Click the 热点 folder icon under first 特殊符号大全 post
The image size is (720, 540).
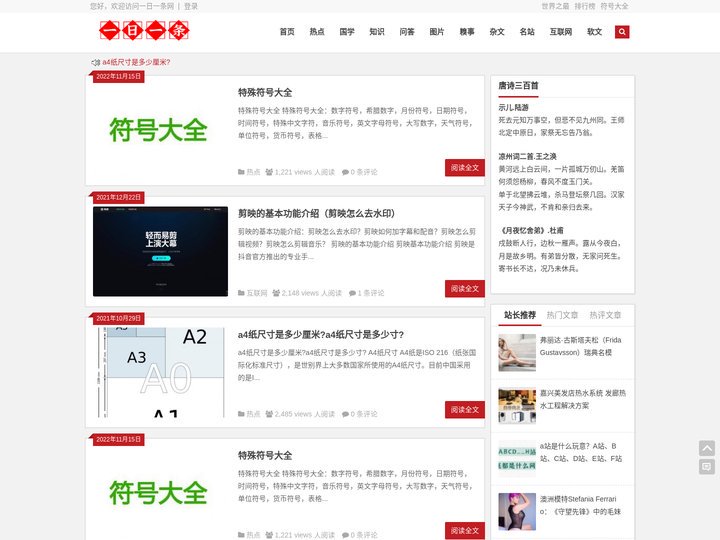click(241, 172)
